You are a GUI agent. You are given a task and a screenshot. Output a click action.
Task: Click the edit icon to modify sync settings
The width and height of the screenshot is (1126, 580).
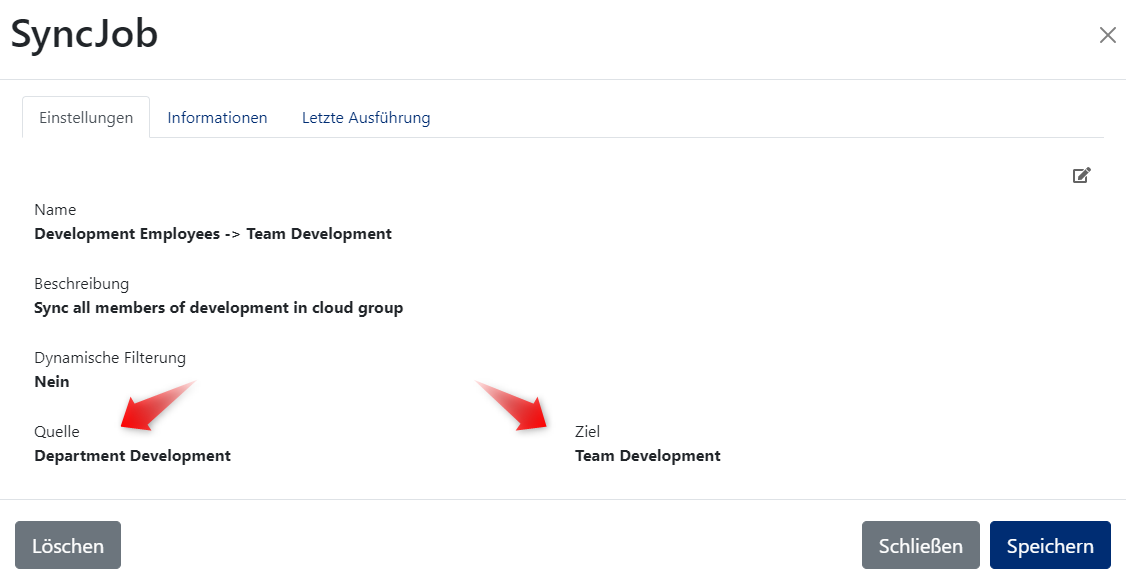pyautogui.click(x=1081, y=175)
